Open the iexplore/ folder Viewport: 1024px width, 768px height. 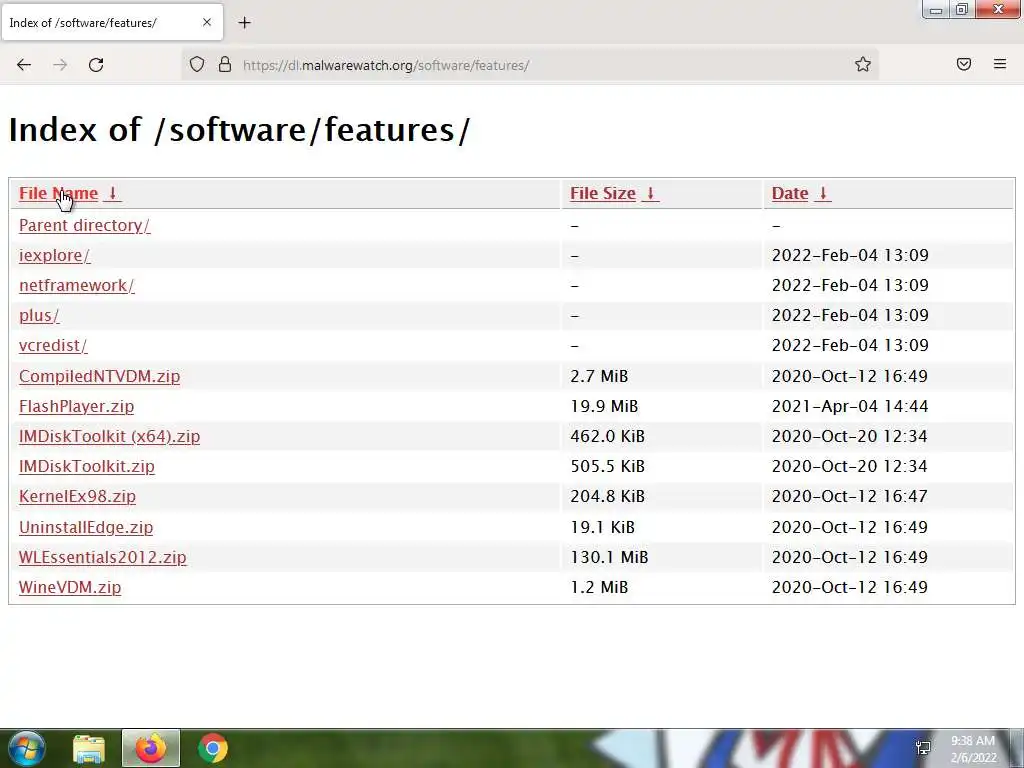pyautogui.click(x=55, y=255)
